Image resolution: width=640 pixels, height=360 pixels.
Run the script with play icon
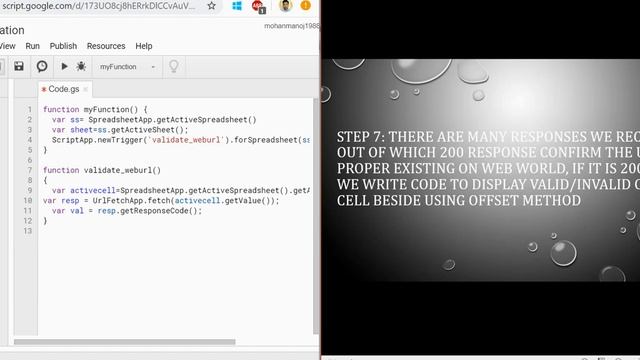point(64,66)
